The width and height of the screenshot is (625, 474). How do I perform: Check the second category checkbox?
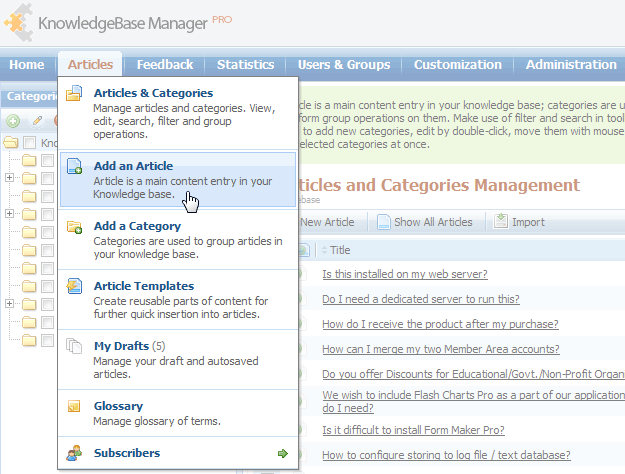click(47, 178)
